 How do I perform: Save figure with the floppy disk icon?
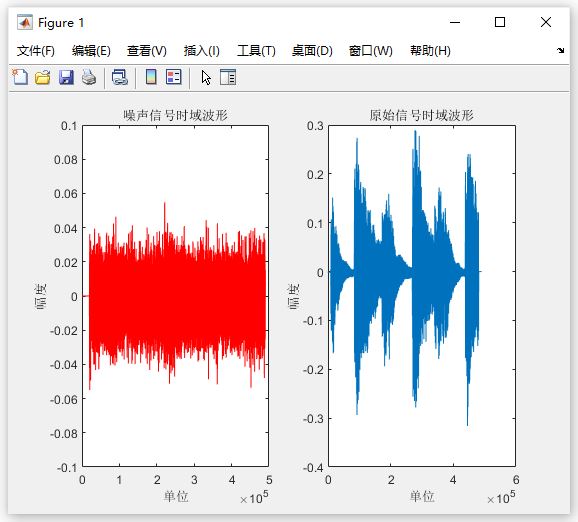66,77
